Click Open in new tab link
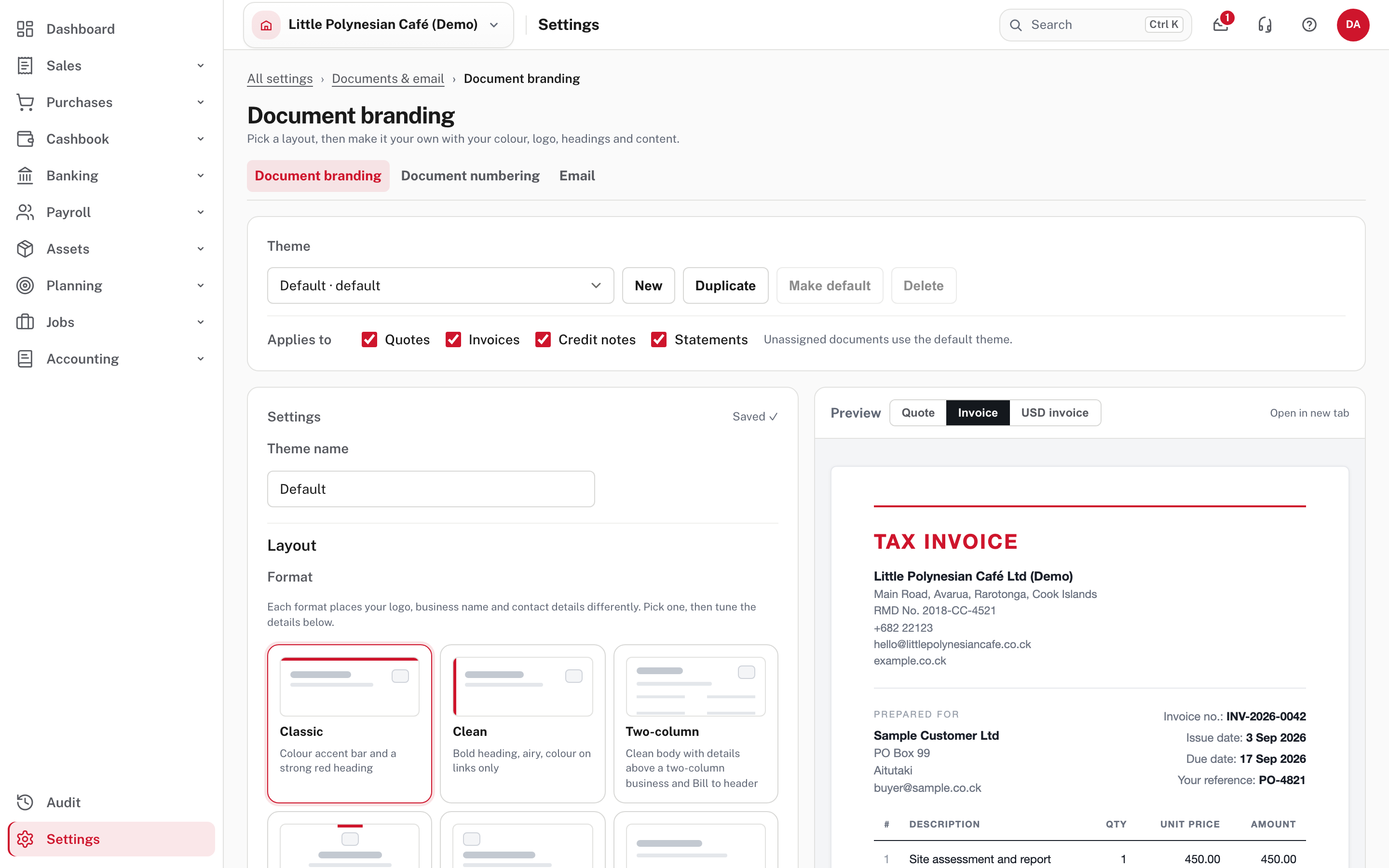Viewport: 1389px width, 868px height. [x=1309, y=413]
